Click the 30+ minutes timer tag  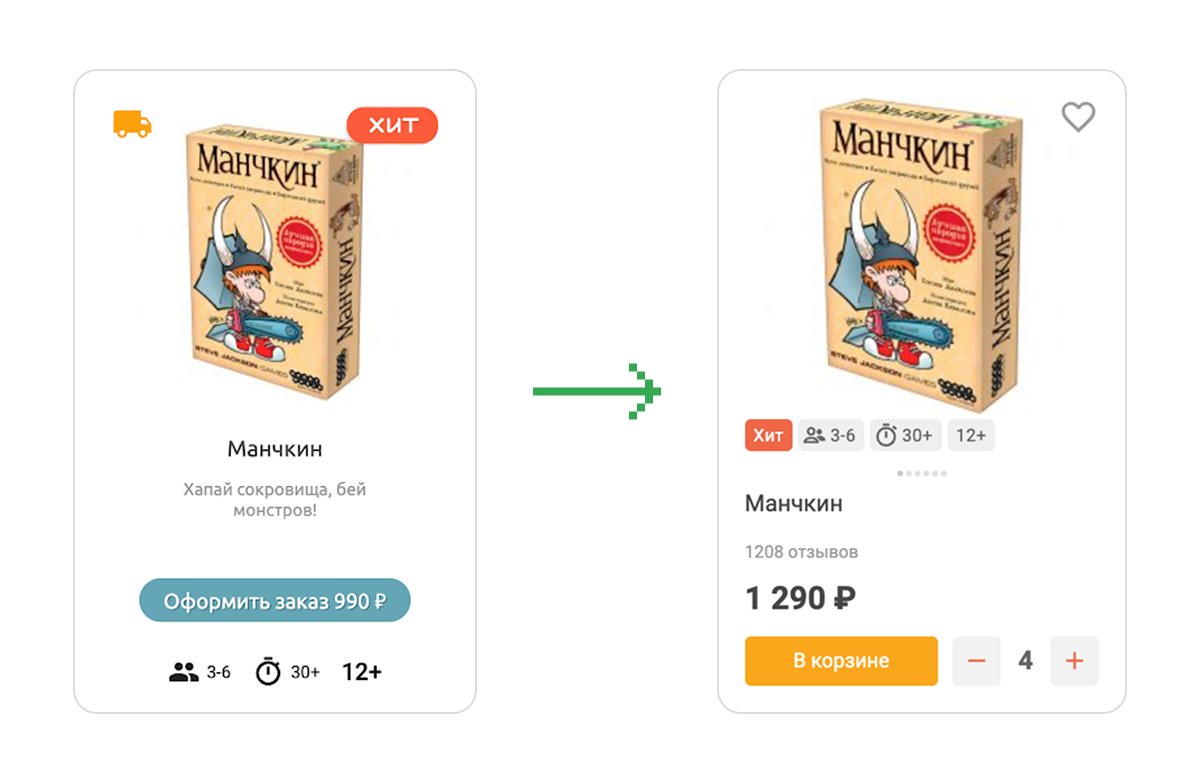tap(905, 435)
